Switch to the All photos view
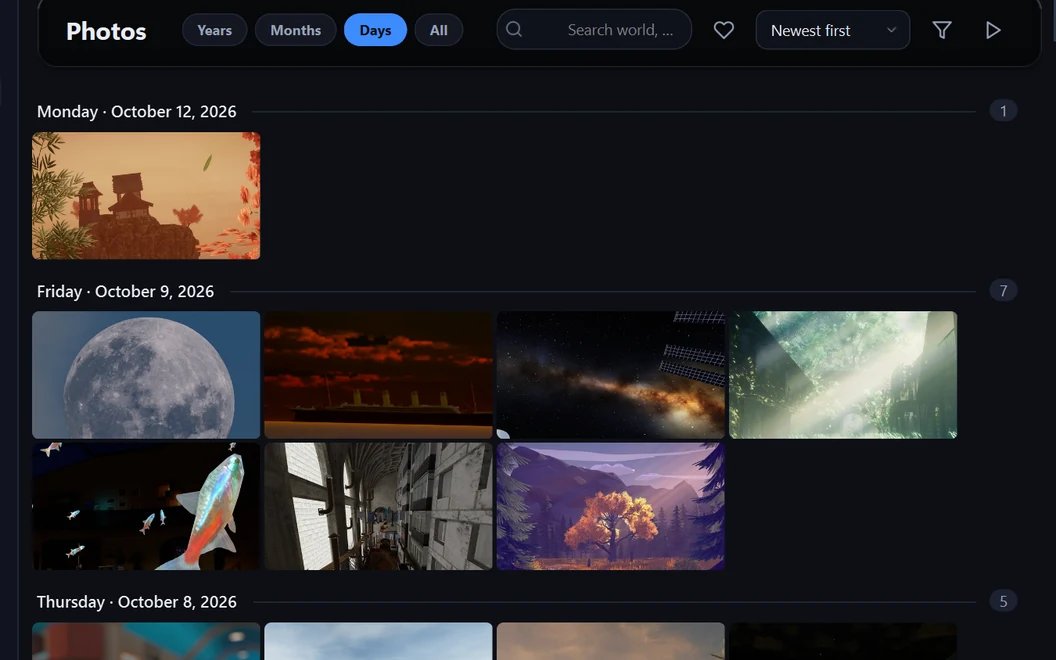The image size is (1056, 660). tap(438, 30)
